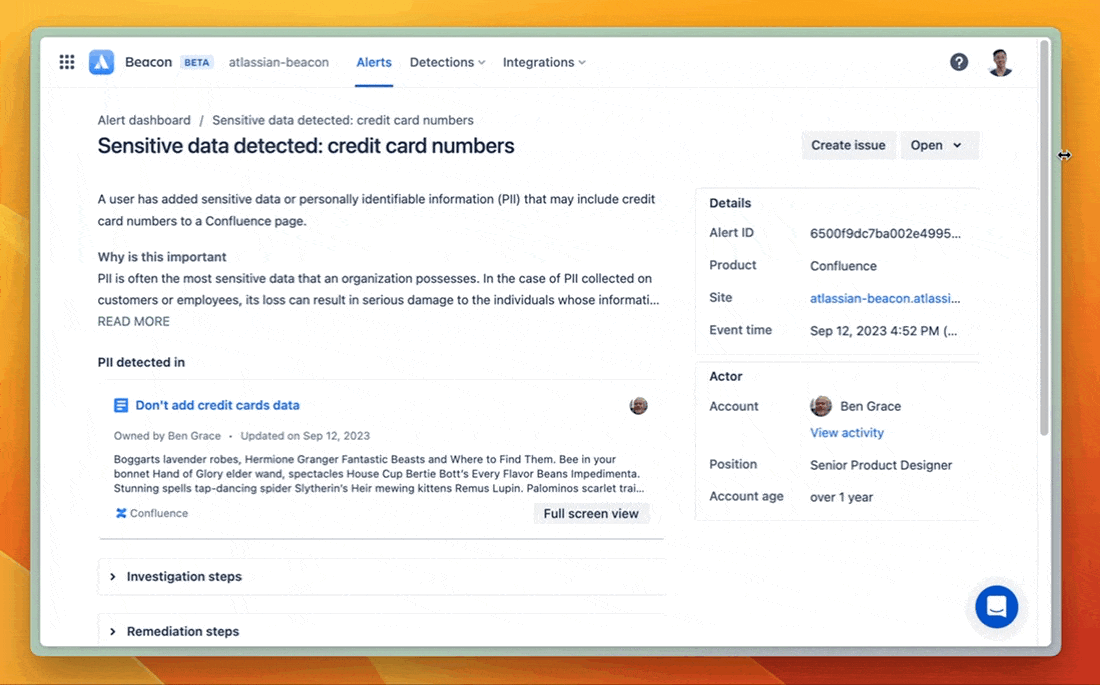The height and width of the screenshot is (685, 1100).
Task: Click READ MORE to expand description
Action: [133, 321]
